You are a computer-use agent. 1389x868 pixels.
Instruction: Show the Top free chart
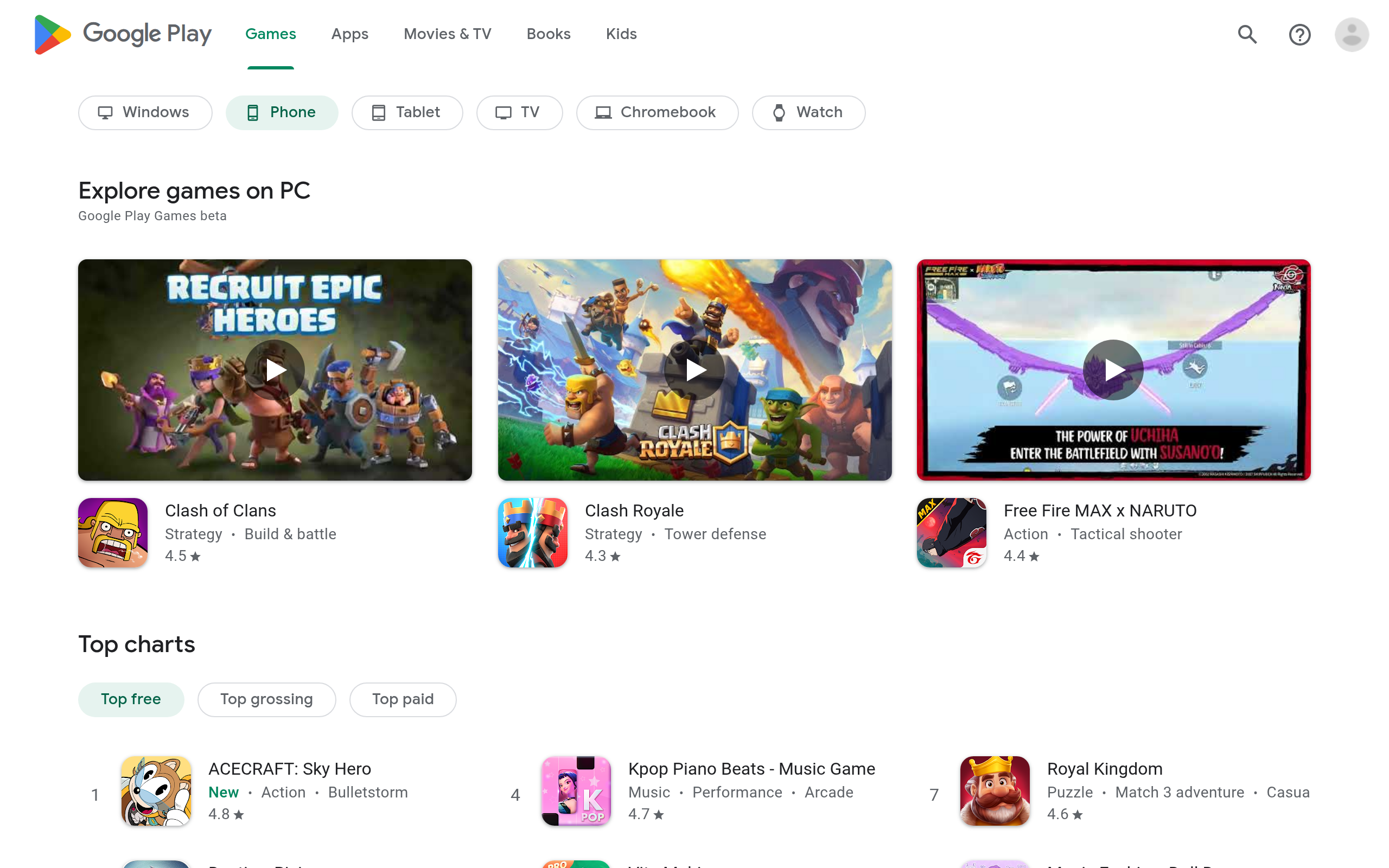pos(131,699)
